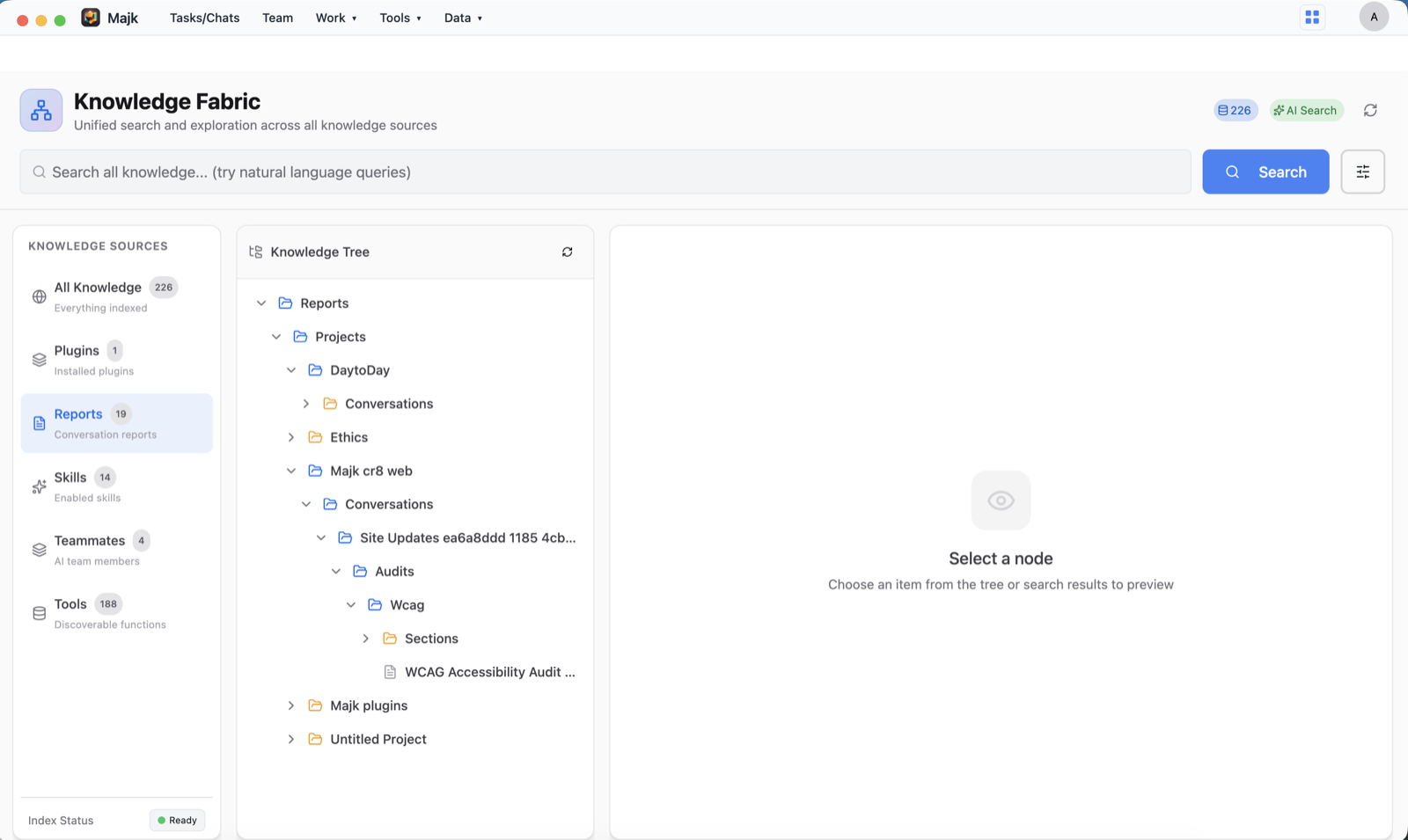Click the All Knowledge globe icon

coord(39,296)
